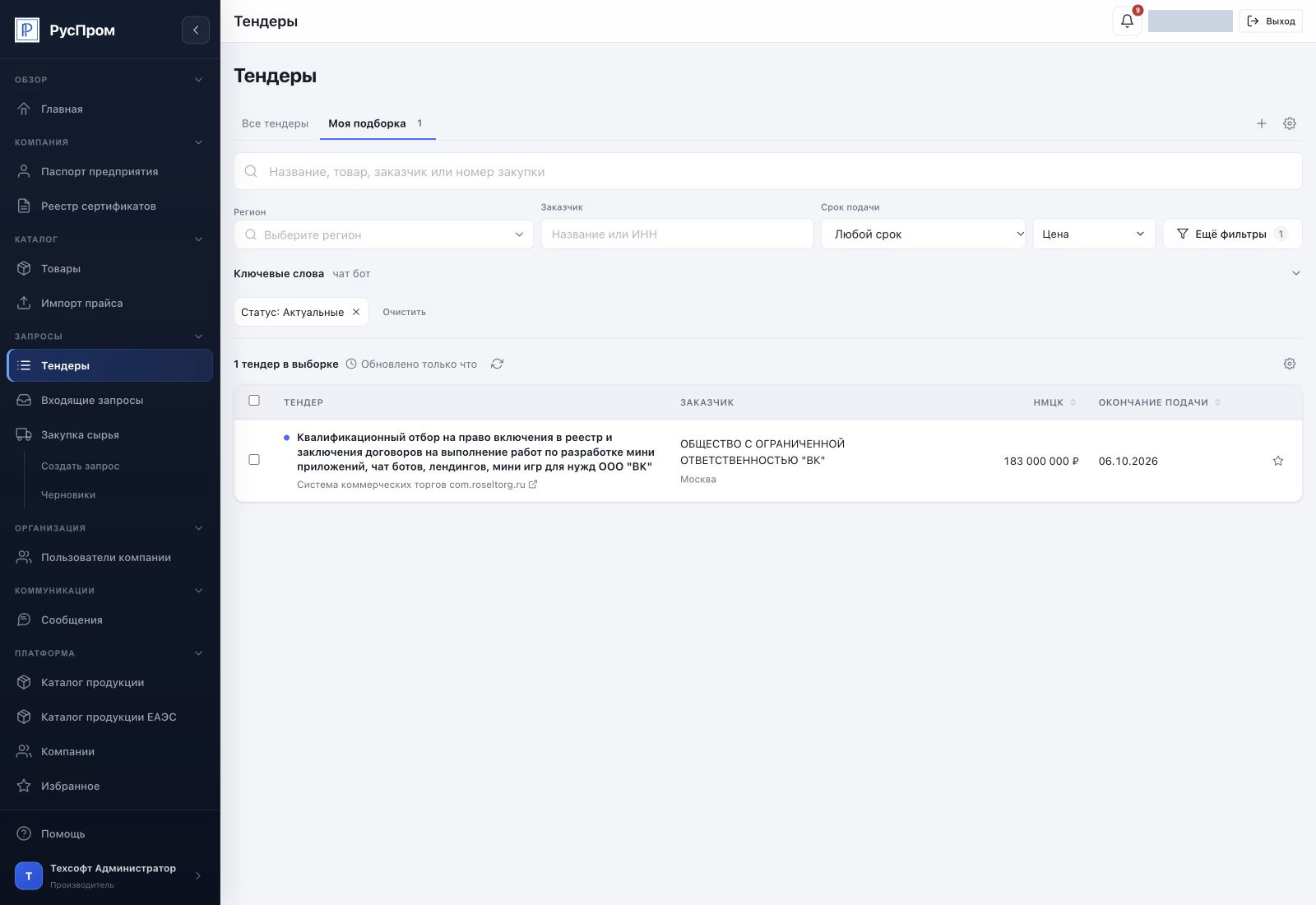Open table column settings gear
The image size is (1316, 905).
[1290, 364]
